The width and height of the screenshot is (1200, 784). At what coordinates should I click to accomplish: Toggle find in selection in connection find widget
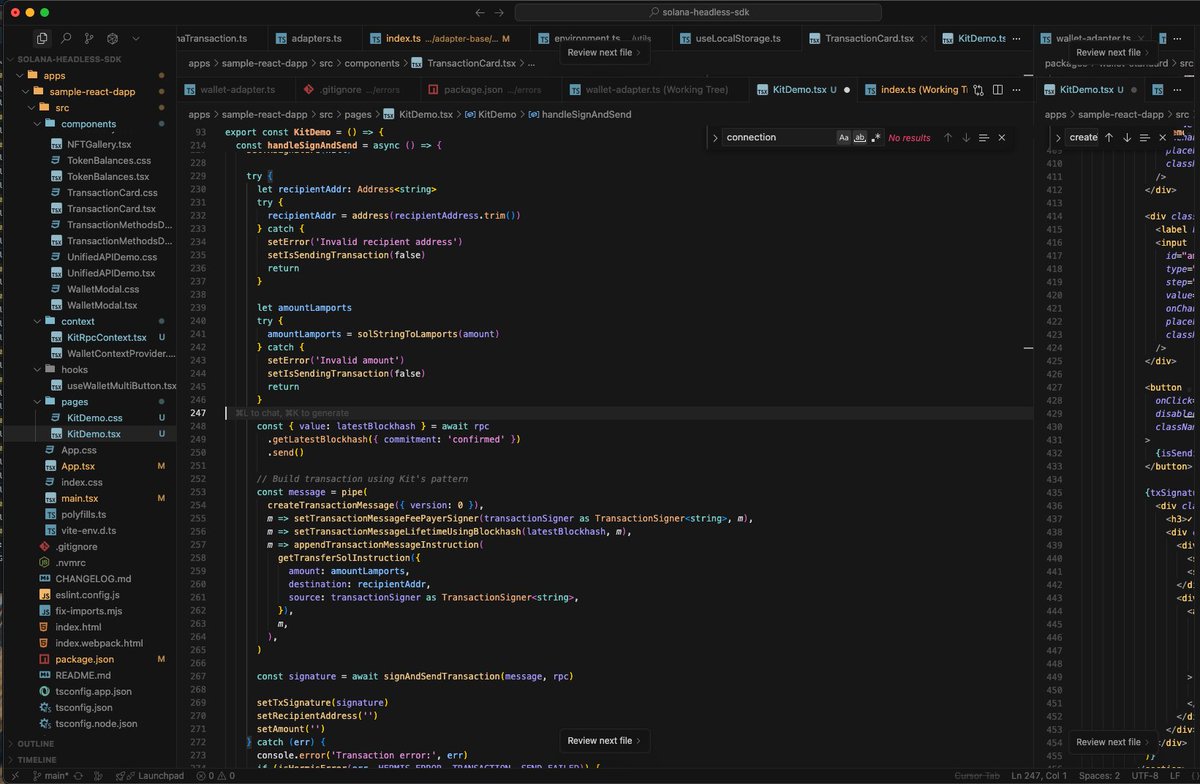(984, 137)
